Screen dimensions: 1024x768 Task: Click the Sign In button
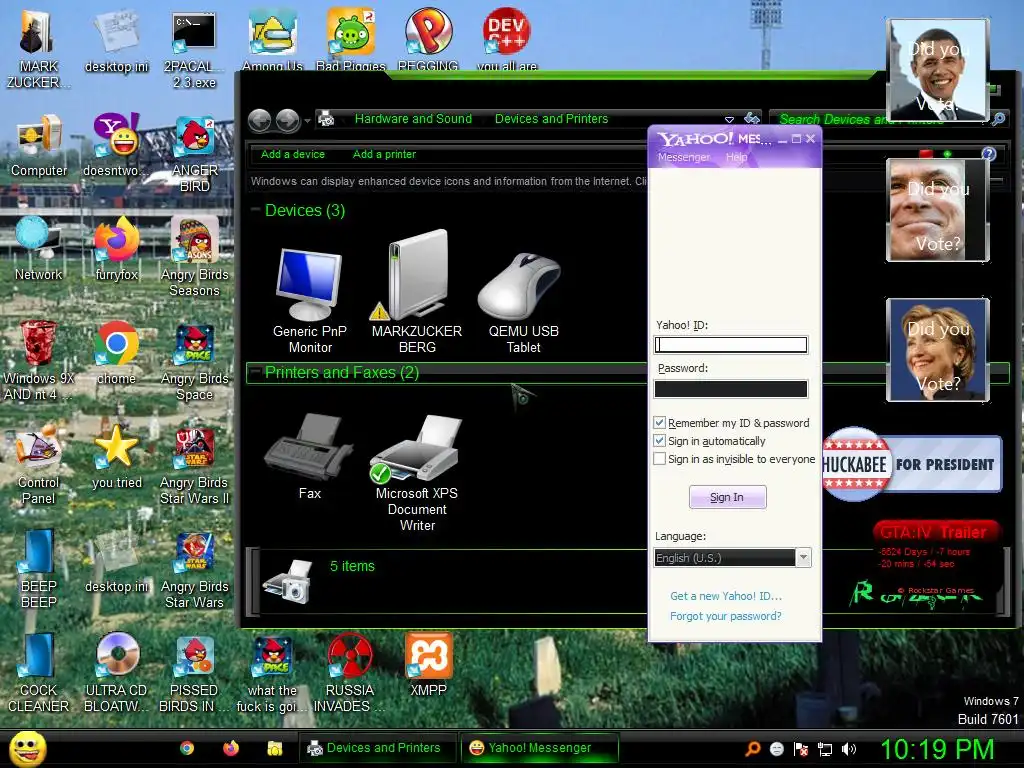coord(727,497)
